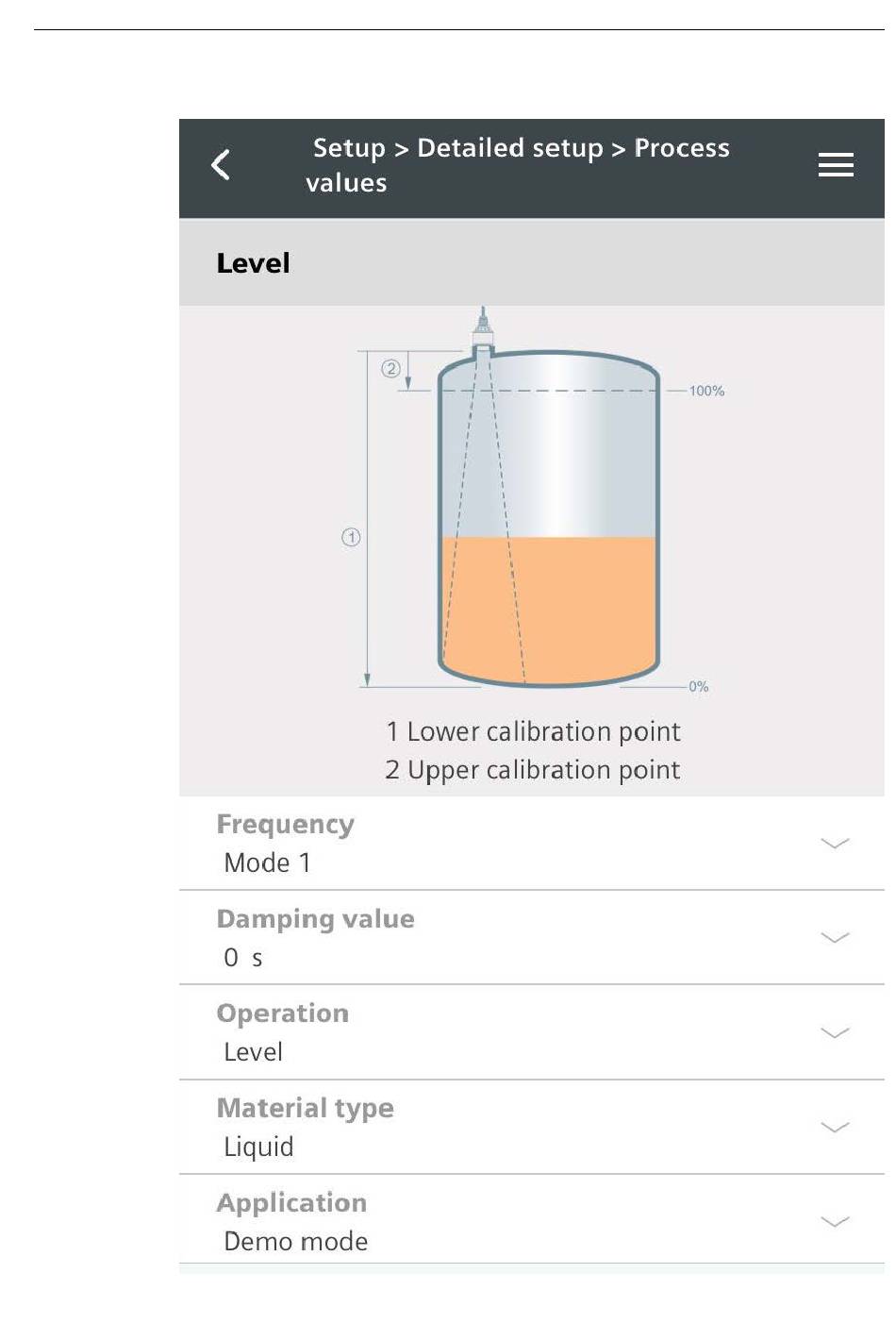Click the Level section header
The width and height of the screenshot is (896, 1323).
[532, 262]
